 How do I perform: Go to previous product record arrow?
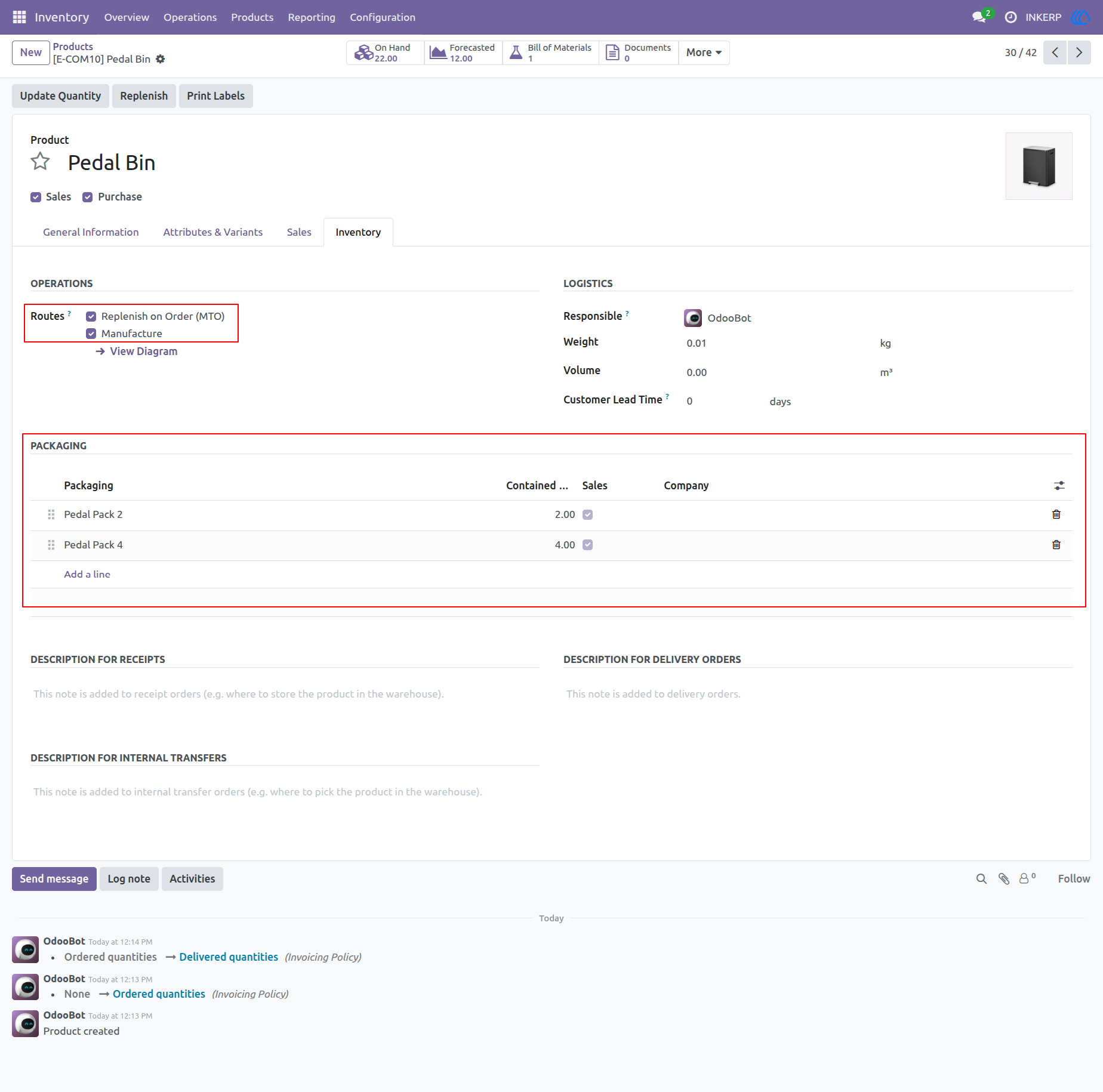[1055, 53]
